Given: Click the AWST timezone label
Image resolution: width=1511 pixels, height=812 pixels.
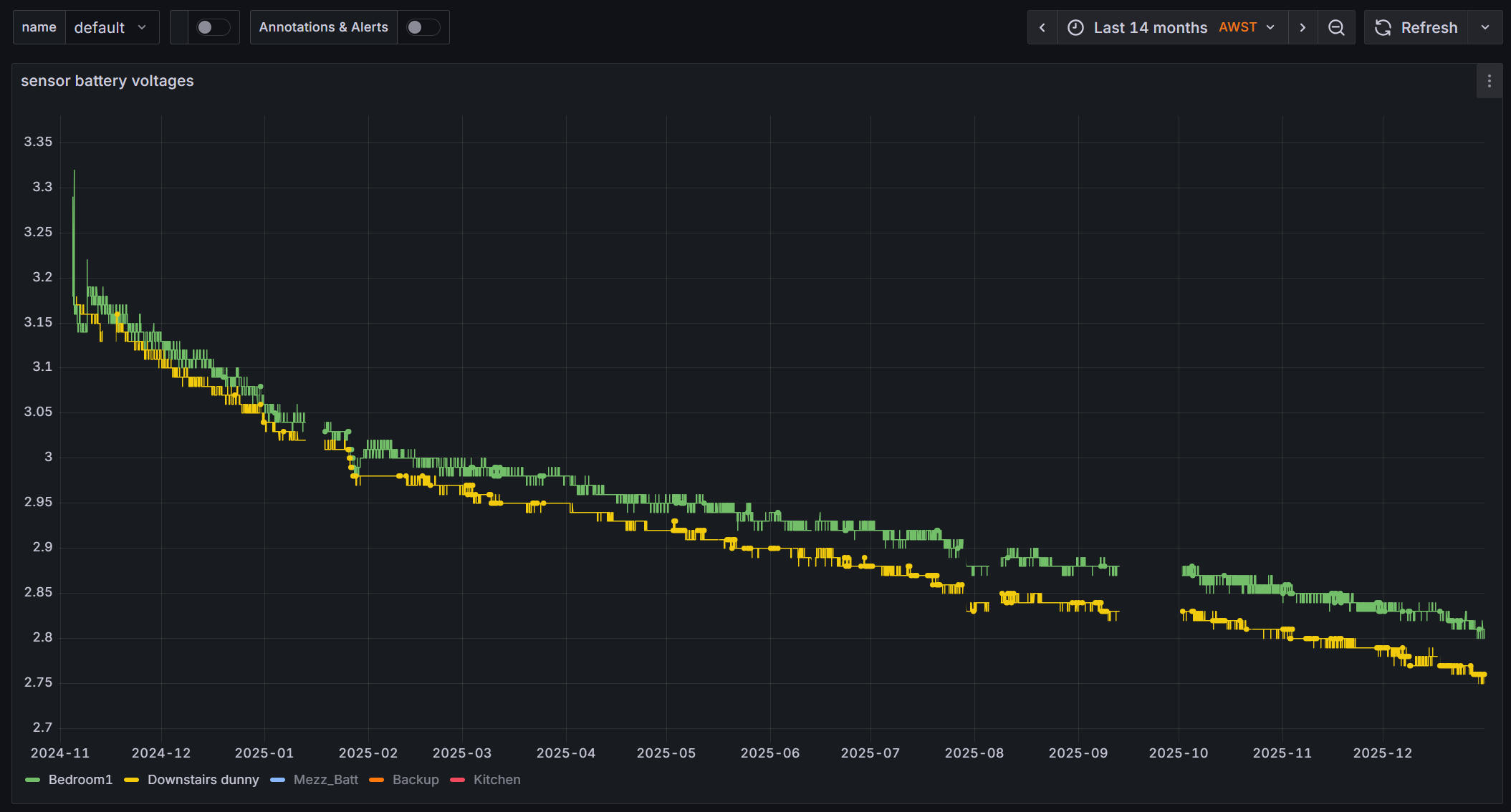Looking at the screenshot, I should tap(1237, 27).
